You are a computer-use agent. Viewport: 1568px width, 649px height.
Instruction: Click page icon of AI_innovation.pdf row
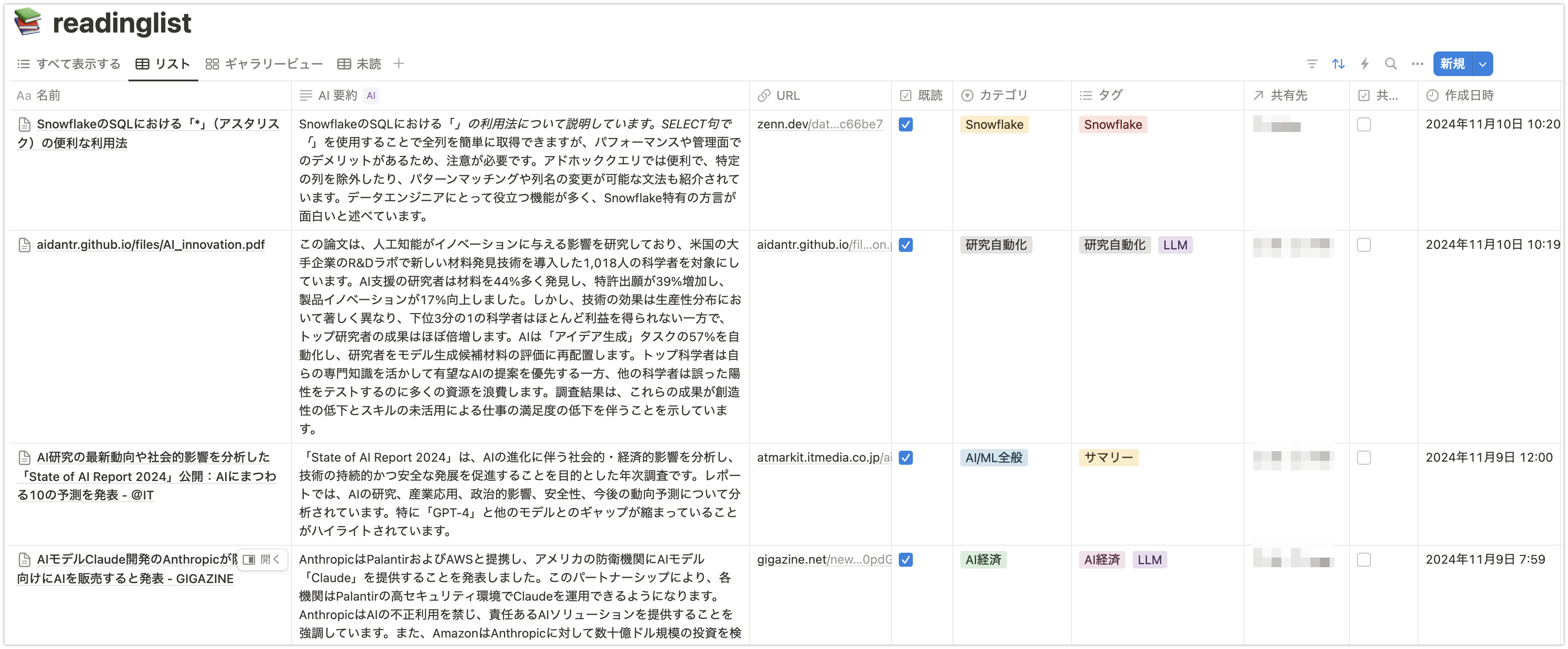[24, 245]
